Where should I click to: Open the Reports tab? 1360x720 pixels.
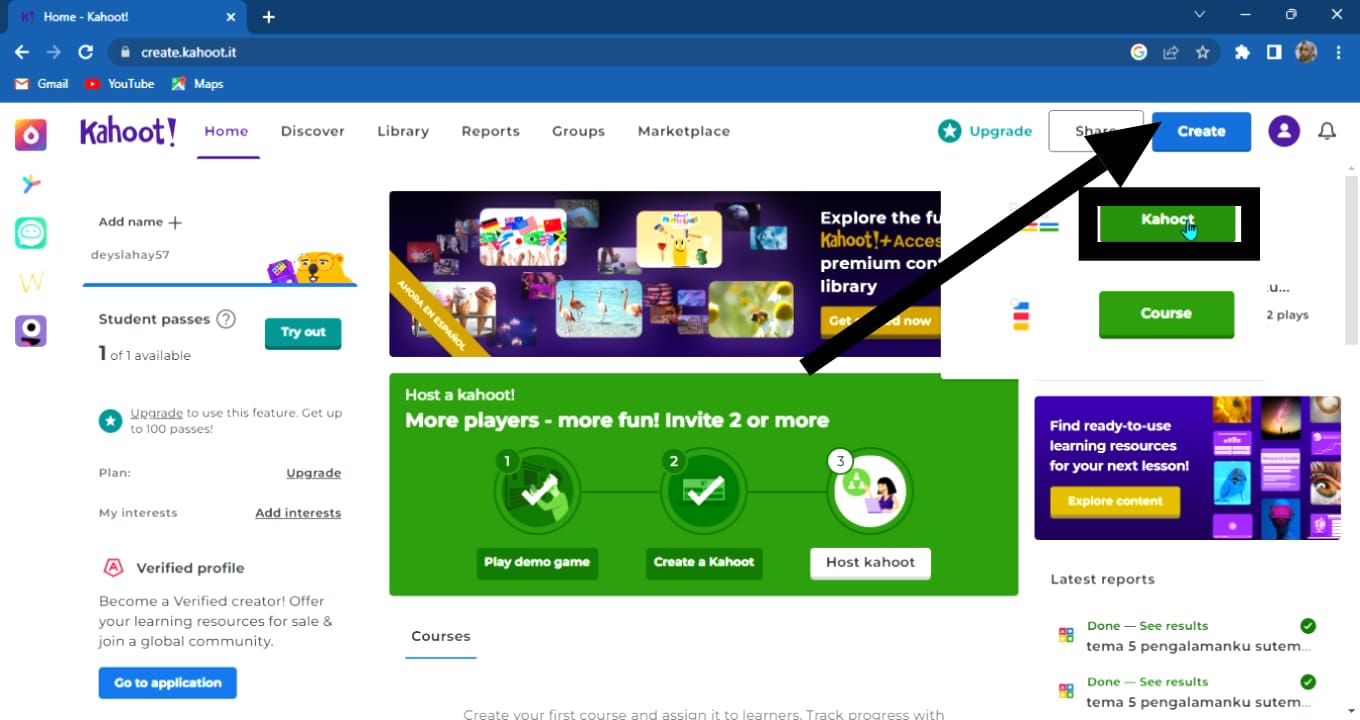point(490,131)
